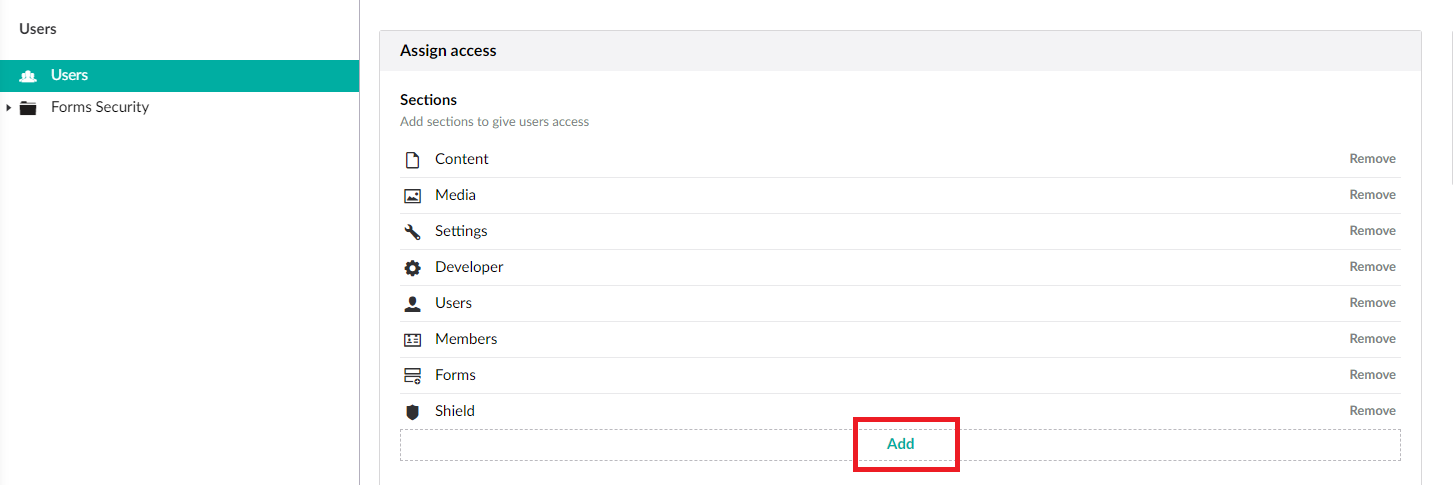Click the Settings wrench icon

click(x=412, y=232)
